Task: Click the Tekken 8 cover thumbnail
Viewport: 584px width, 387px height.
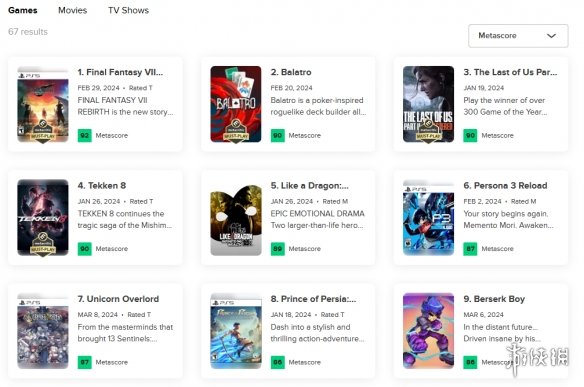Action: 43,218
